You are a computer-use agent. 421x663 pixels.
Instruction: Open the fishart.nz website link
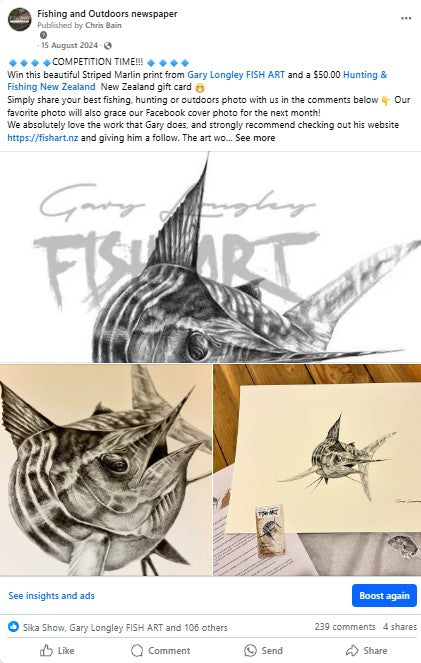(43, 138)
